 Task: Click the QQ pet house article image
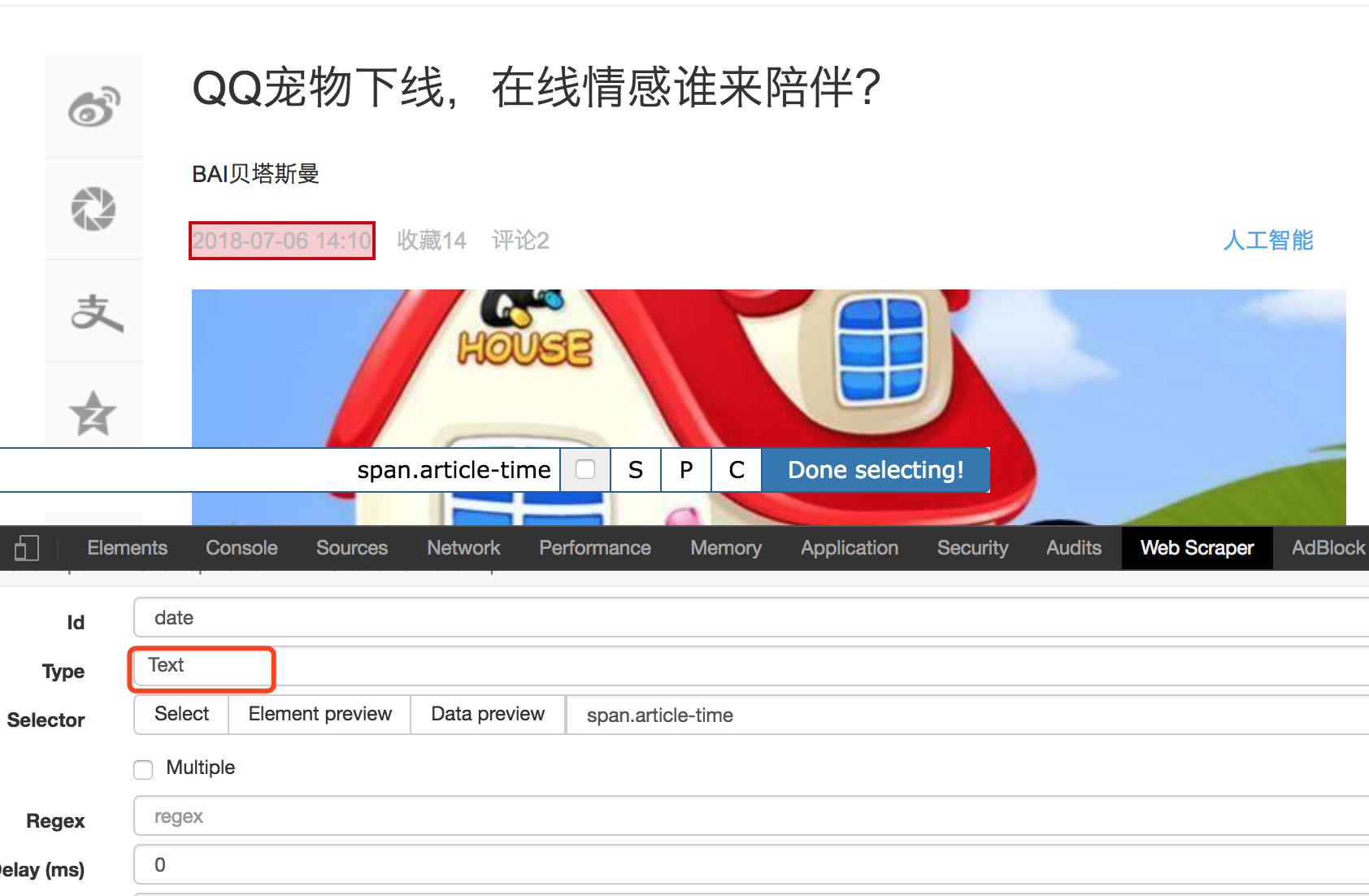coord(768,407)
